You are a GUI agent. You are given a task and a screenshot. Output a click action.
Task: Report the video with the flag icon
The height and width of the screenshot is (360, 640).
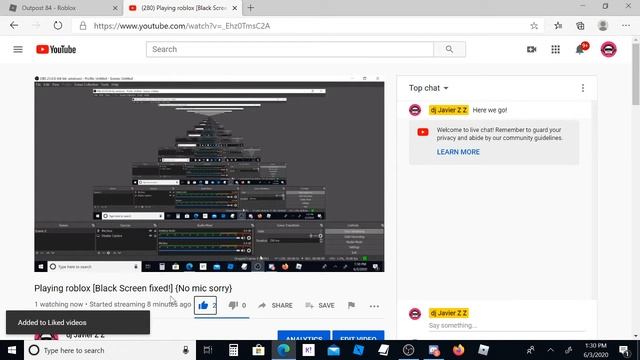click(x=351, y=305)
